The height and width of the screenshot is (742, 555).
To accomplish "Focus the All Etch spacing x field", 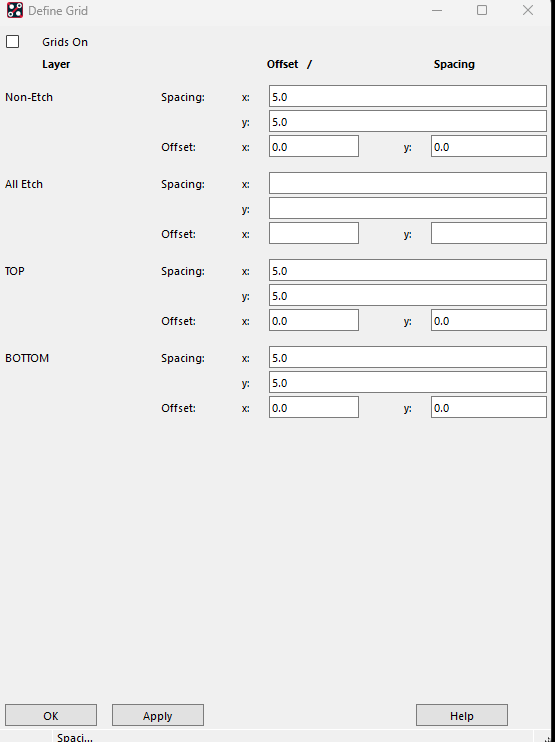I will click(x=408, y=184).
